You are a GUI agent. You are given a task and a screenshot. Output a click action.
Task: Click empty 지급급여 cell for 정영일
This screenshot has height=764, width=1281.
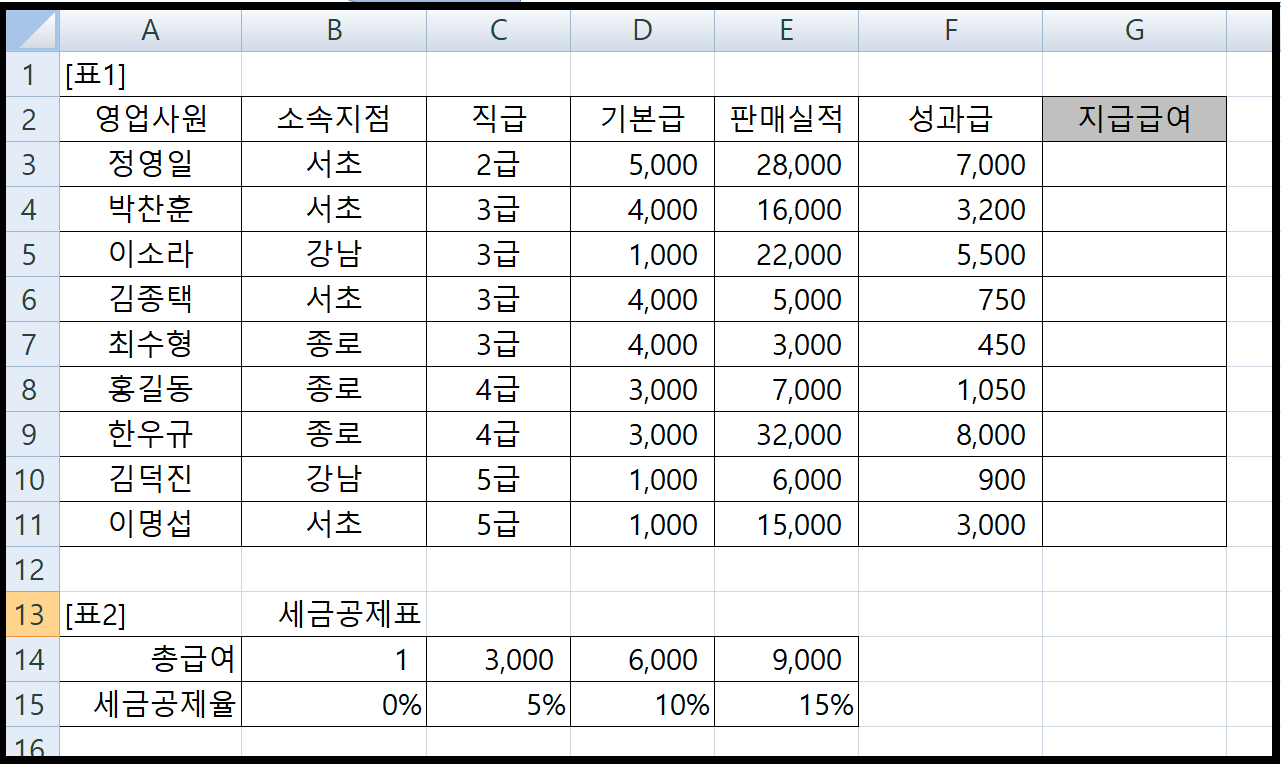(1134, 164)
